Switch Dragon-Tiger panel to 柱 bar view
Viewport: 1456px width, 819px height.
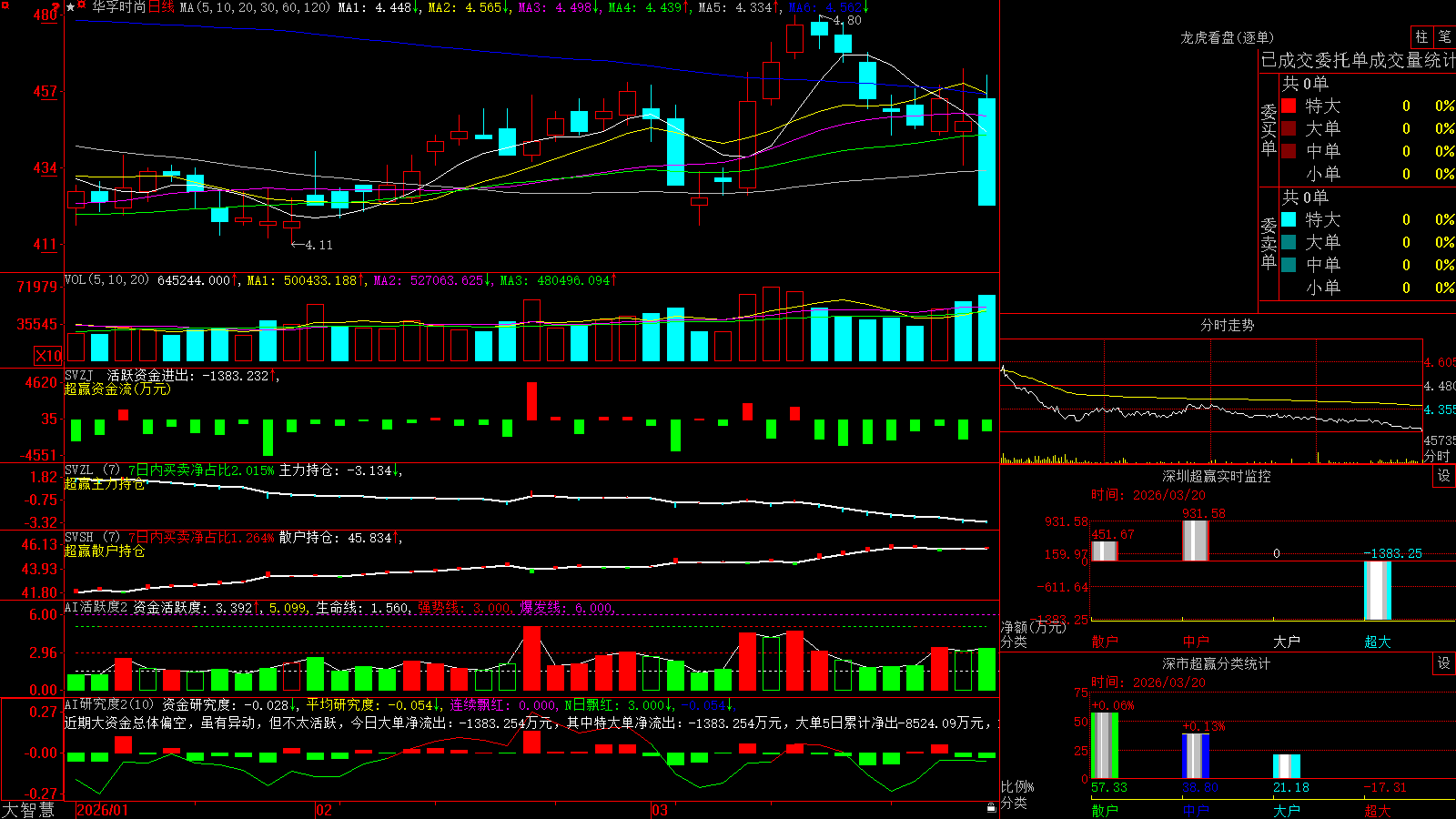1421,37
